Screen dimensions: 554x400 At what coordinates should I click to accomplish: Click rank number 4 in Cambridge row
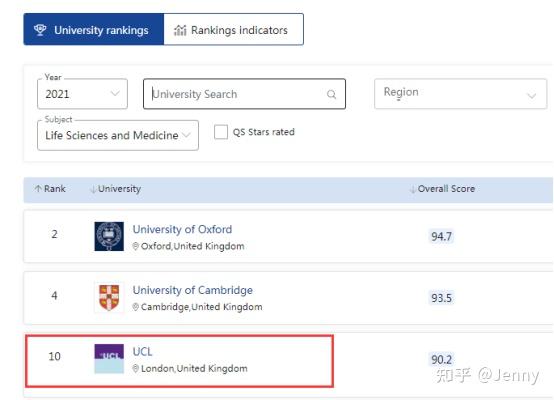pyautogui.click(x=54, y=295)
